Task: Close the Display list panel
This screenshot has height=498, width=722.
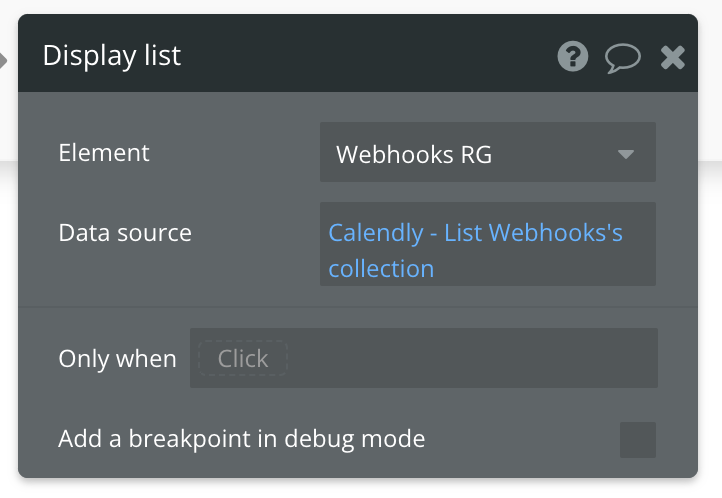Action: click(x=673, y=58)
